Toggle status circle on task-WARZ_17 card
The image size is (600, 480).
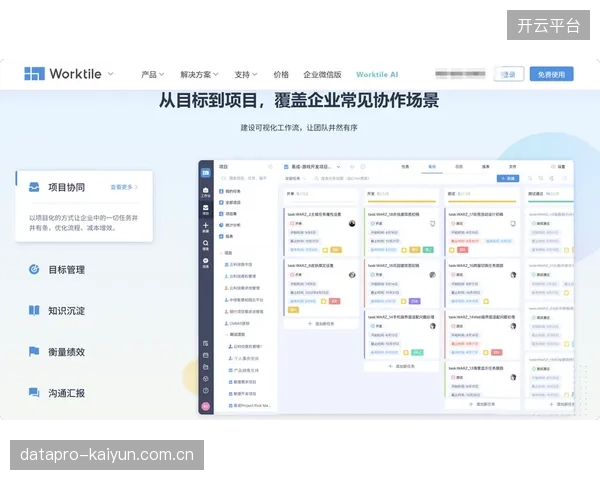point(453,223)
